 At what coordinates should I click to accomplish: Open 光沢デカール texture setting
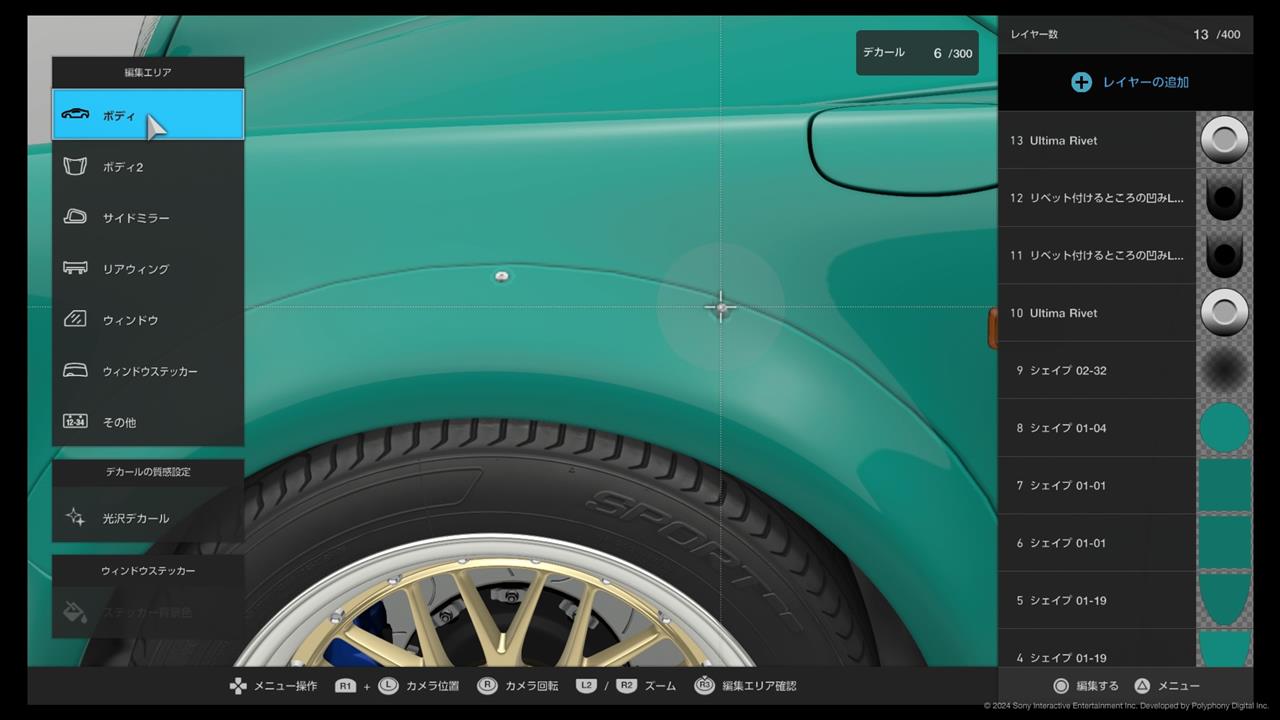(148, 517)
